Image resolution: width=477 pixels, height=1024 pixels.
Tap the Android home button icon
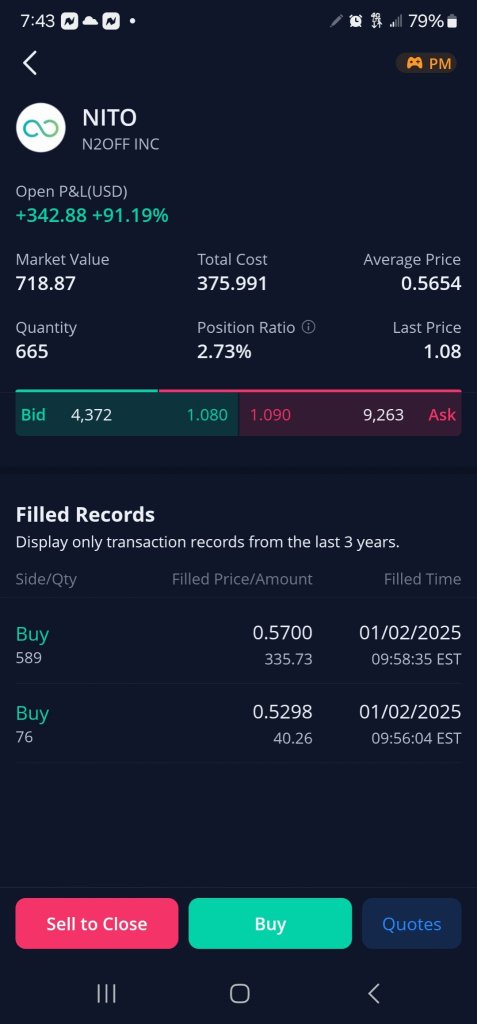point(239,993)
